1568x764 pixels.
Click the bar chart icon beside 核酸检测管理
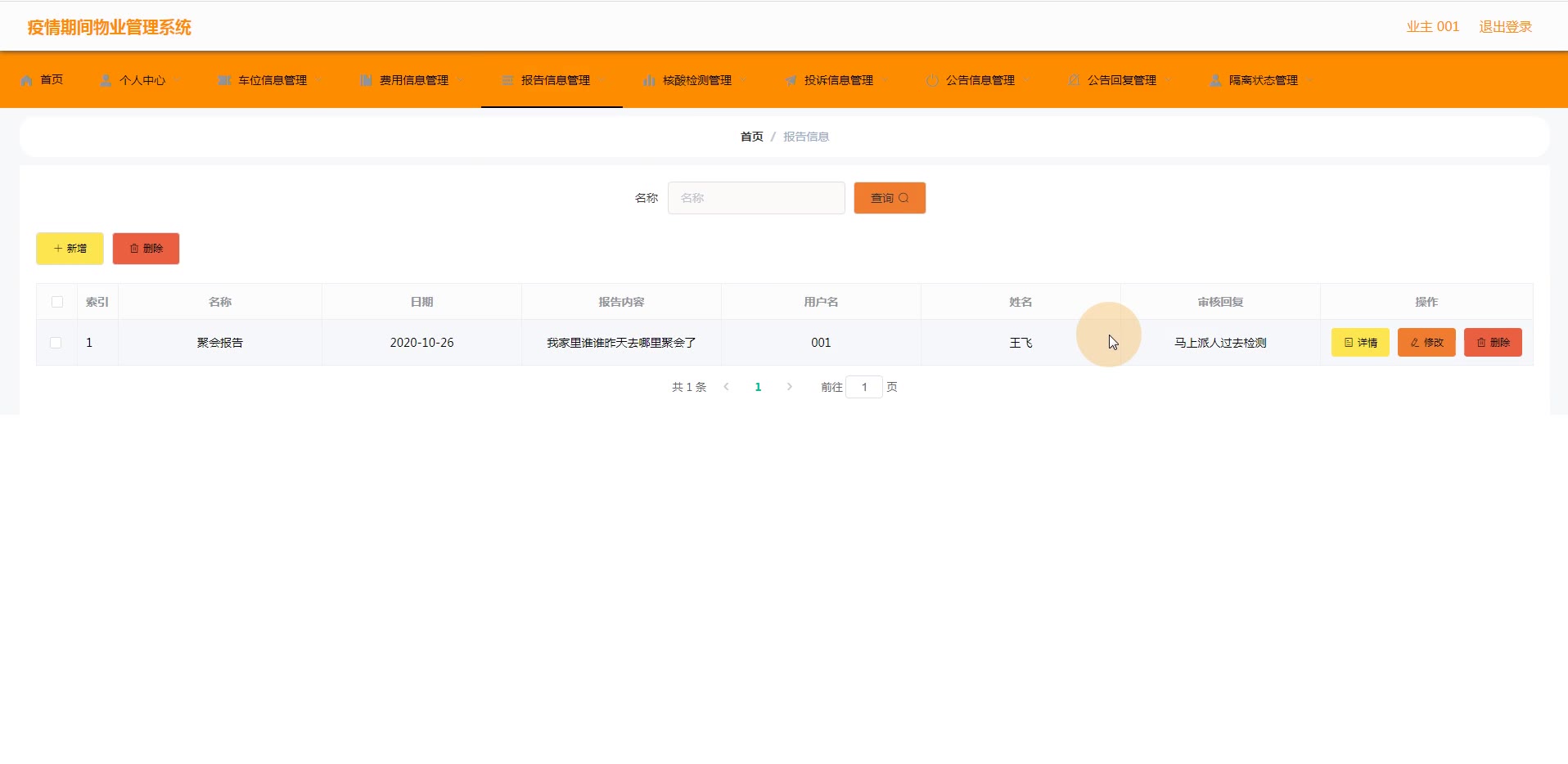(x=649, y=80)
